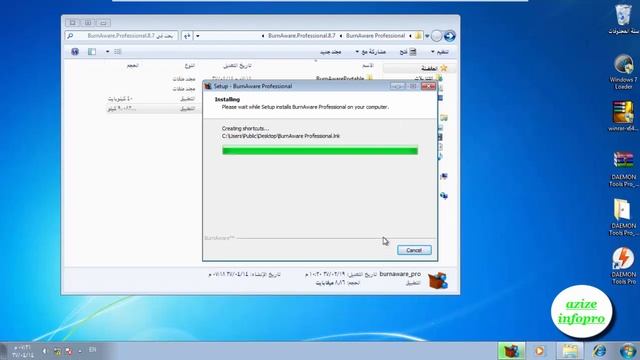Open Explorer help icon
Viewport: 640px width, 360px height.
(x=75, y=52)
